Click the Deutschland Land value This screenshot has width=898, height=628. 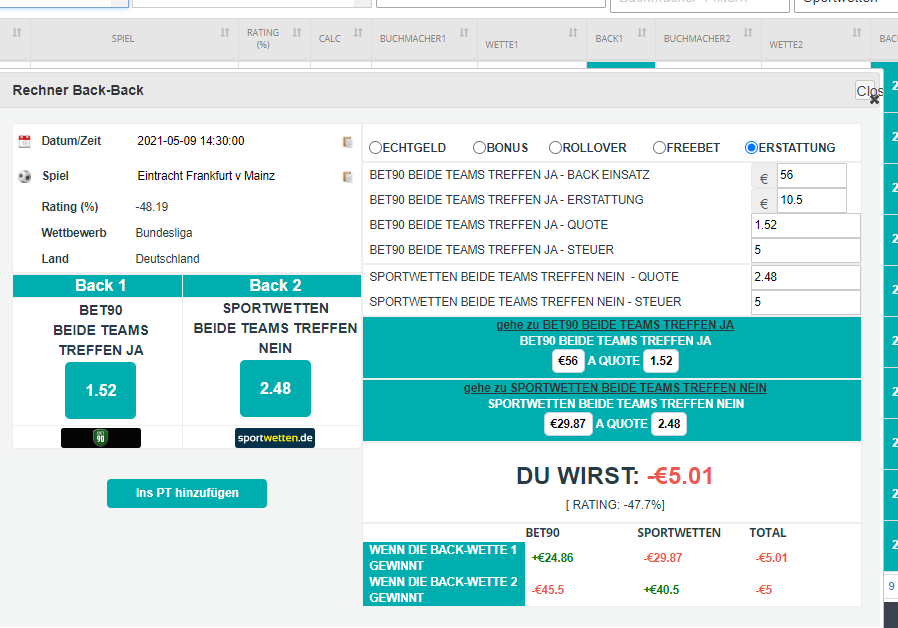tap(167, 259)
